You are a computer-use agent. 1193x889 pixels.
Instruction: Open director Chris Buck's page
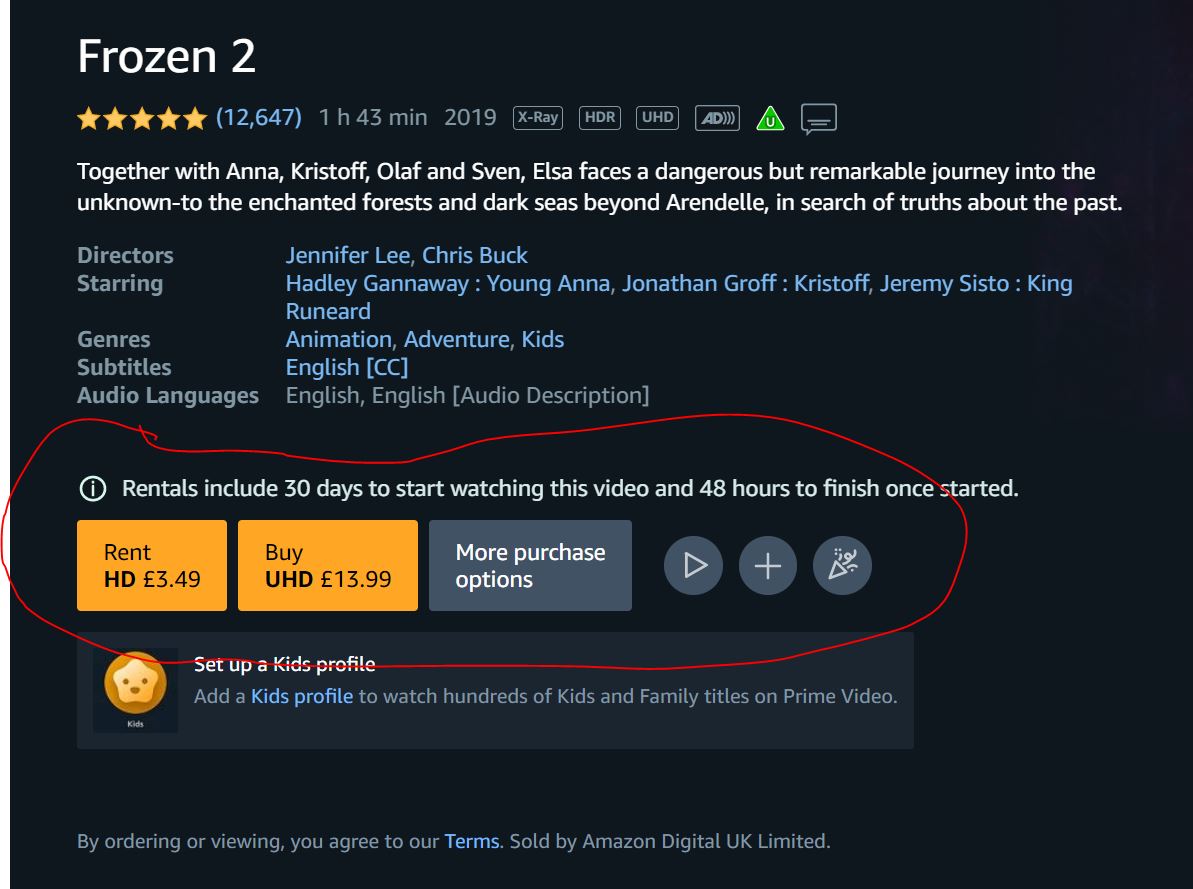[x=475, y=255]
